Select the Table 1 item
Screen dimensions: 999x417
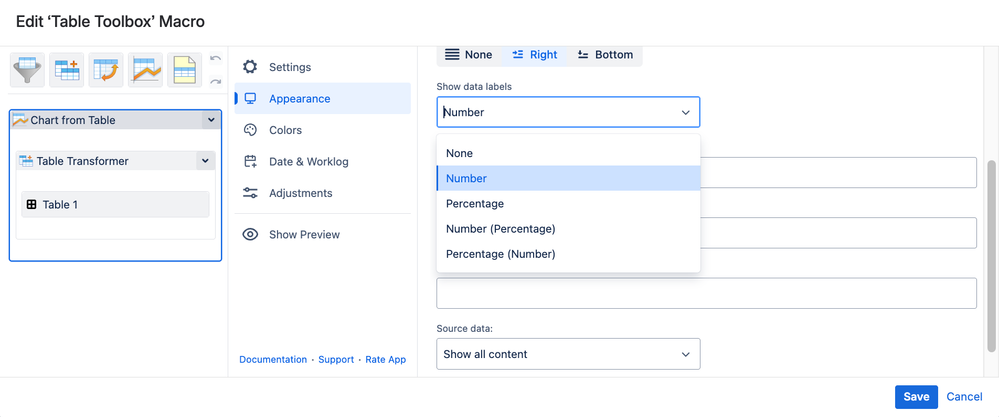[x=115, y=204]
